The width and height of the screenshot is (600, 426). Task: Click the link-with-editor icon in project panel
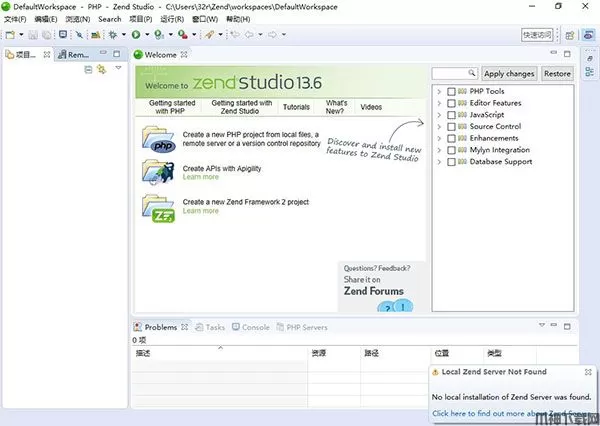102,70
